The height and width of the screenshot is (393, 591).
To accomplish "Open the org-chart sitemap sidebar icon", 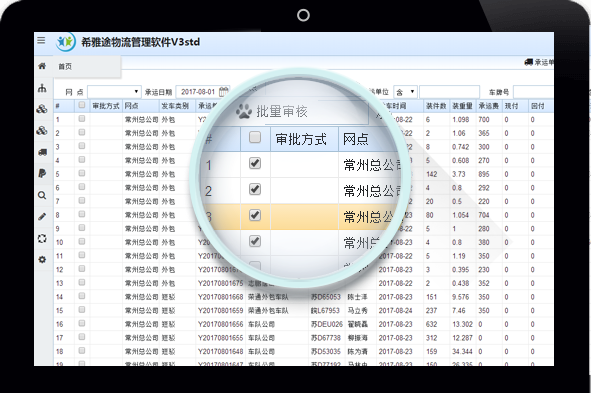I will coord(42,89).
